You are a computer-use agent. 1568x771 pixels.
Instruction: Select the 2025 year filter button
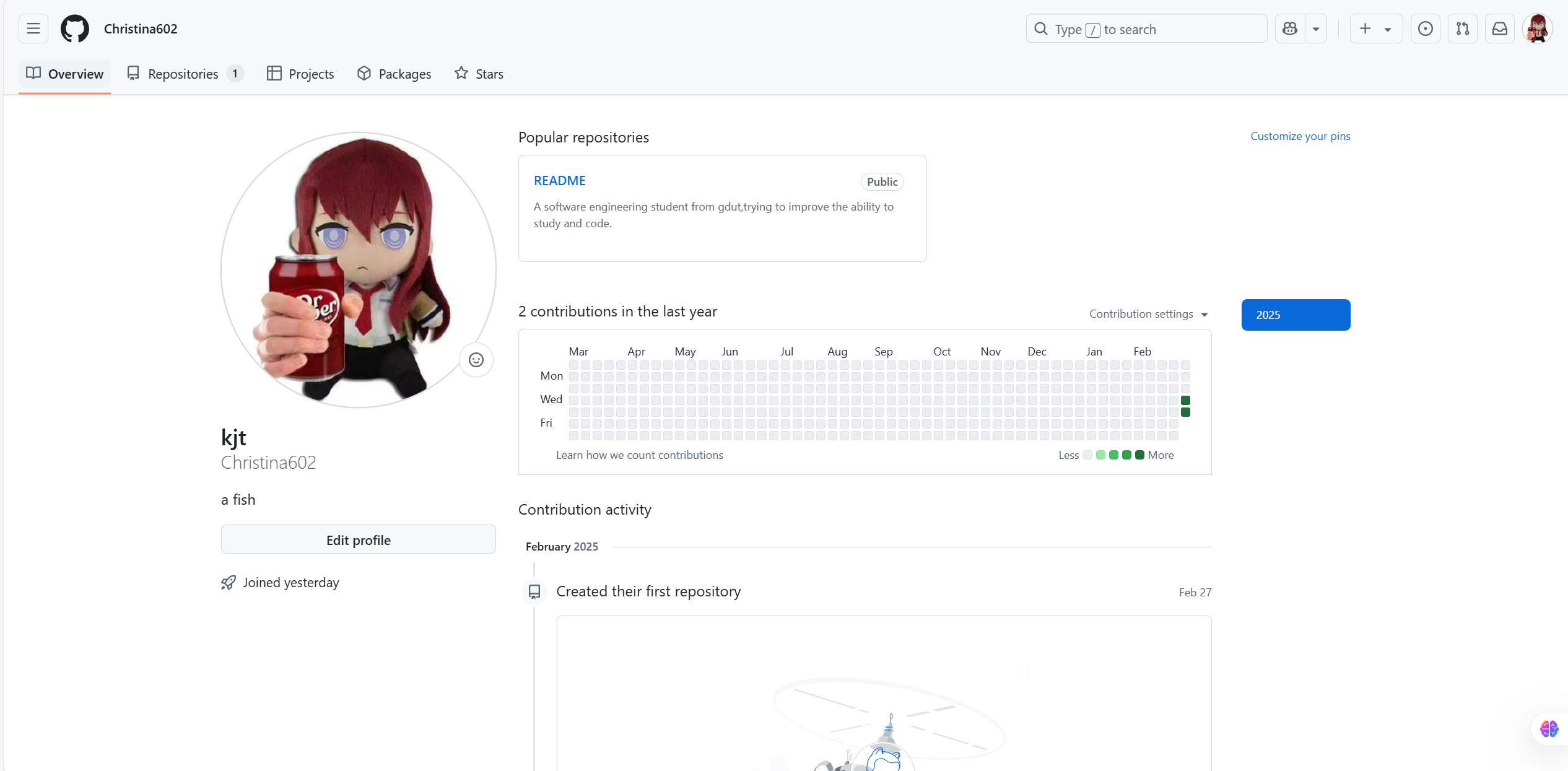click(1296, 315)
